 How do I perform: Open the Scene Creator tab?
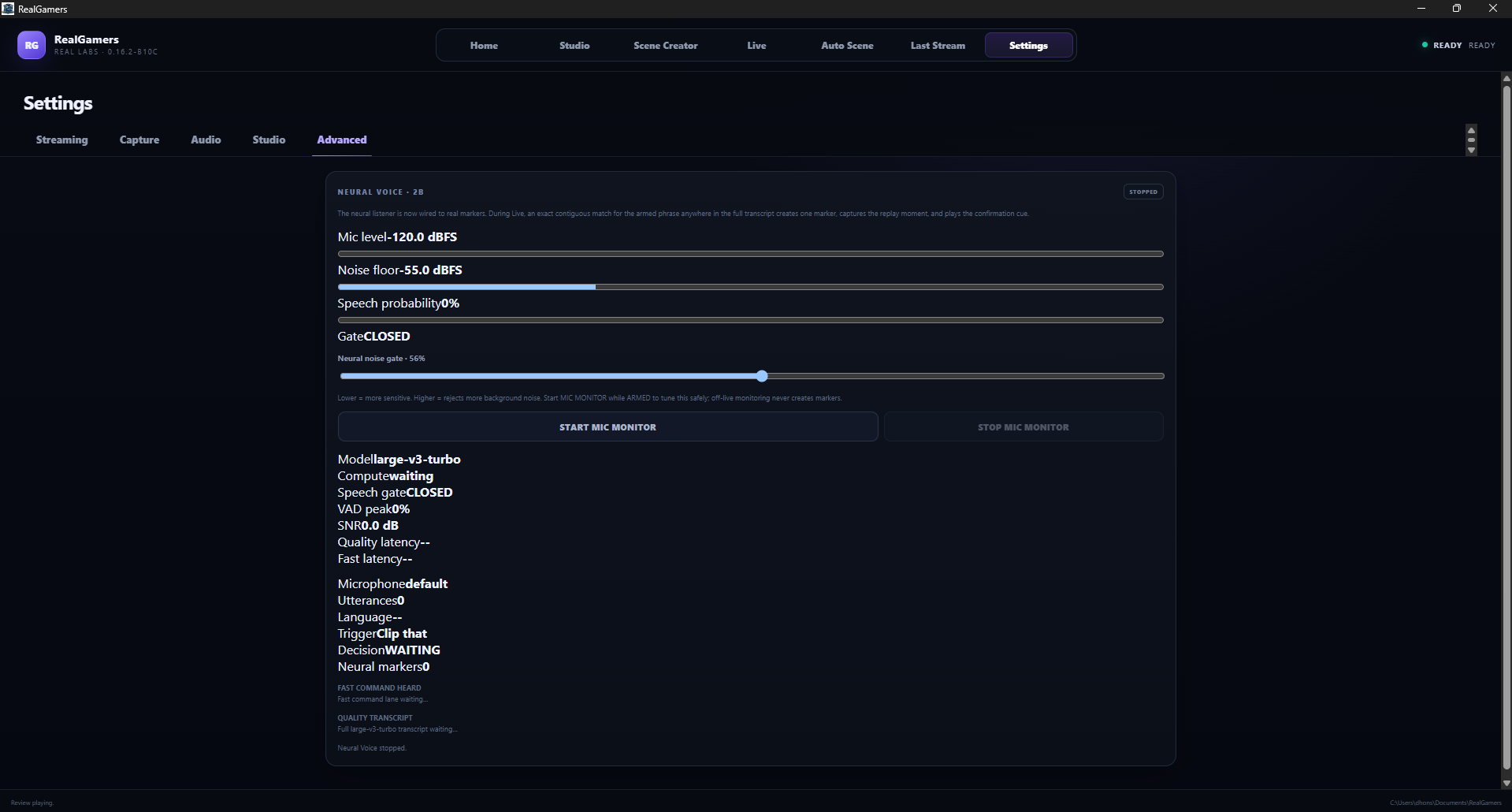tap(666, 45)
